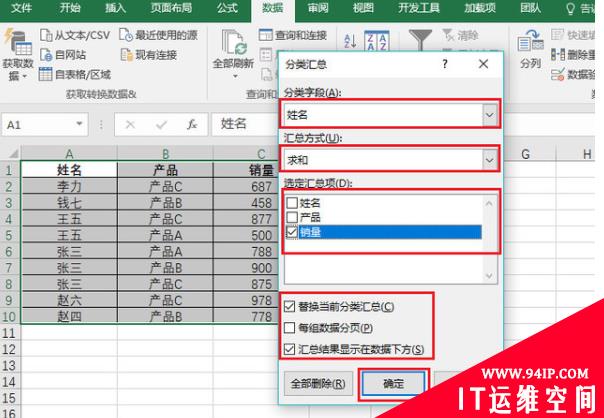The width and height of the screenshot is (604, 418).
Task: Click From Web (自网站) icon
Action: pyautogui.click(x=46, y=55)
